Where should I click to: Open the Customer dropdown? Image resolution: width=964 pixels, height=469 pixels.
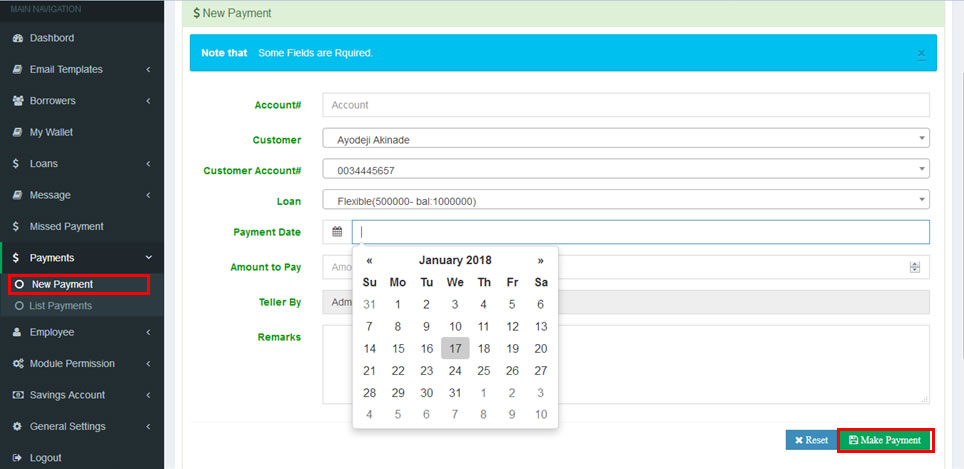[625, 140]
